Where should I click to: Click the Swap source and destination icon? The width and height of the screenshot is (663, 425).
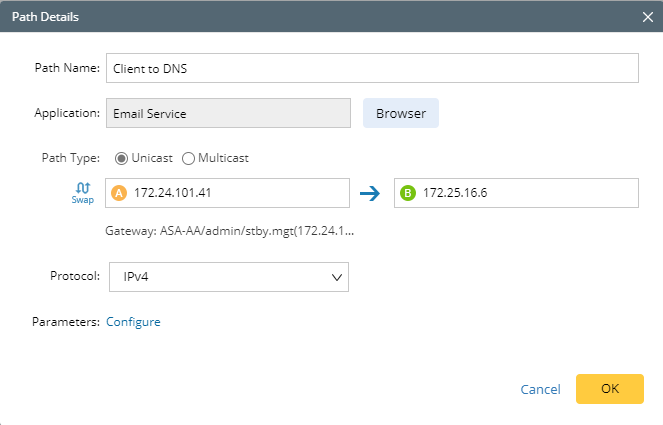82,191
